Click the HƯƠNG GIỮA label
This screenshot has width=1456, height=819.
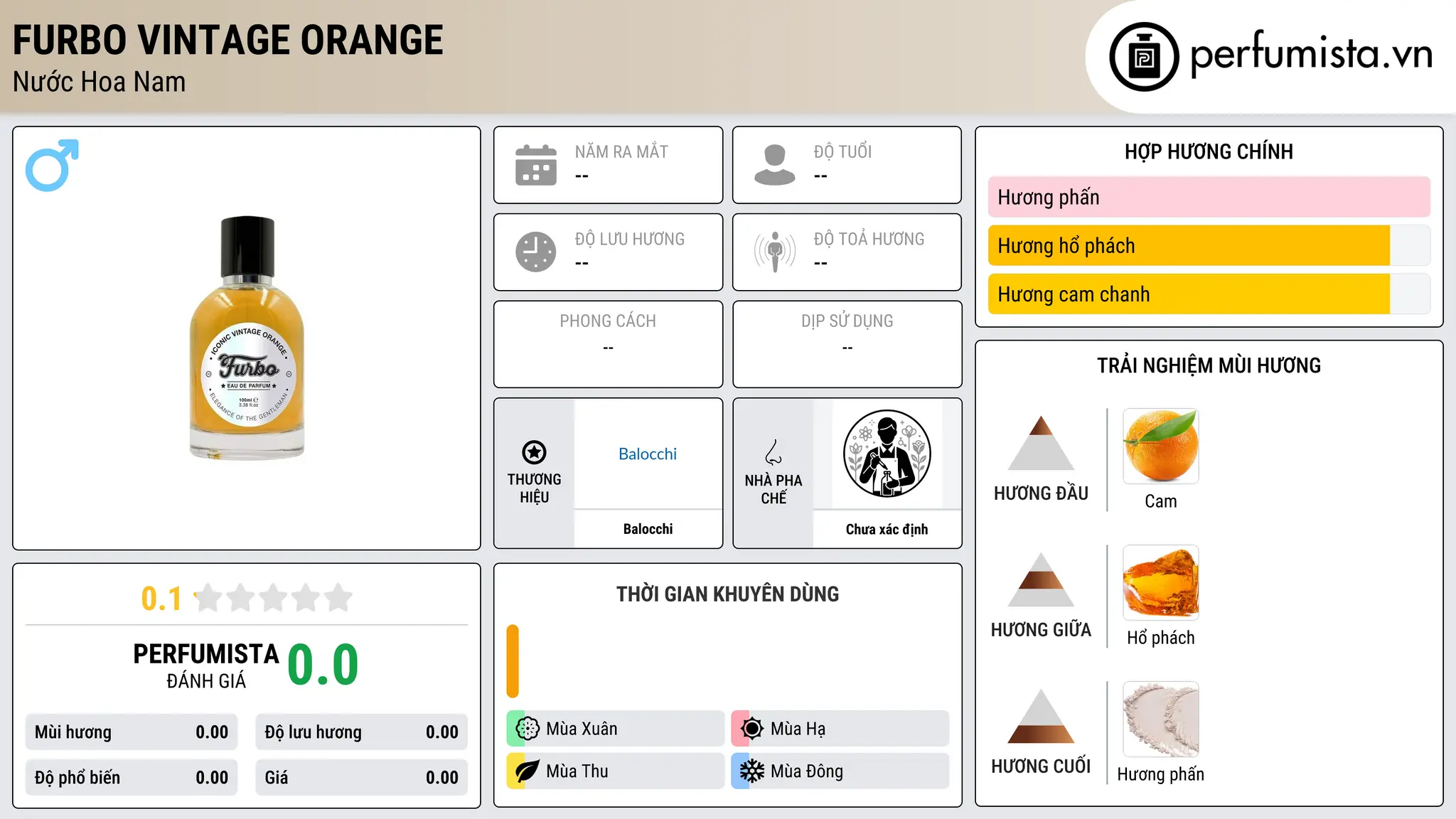[1041, 629]
